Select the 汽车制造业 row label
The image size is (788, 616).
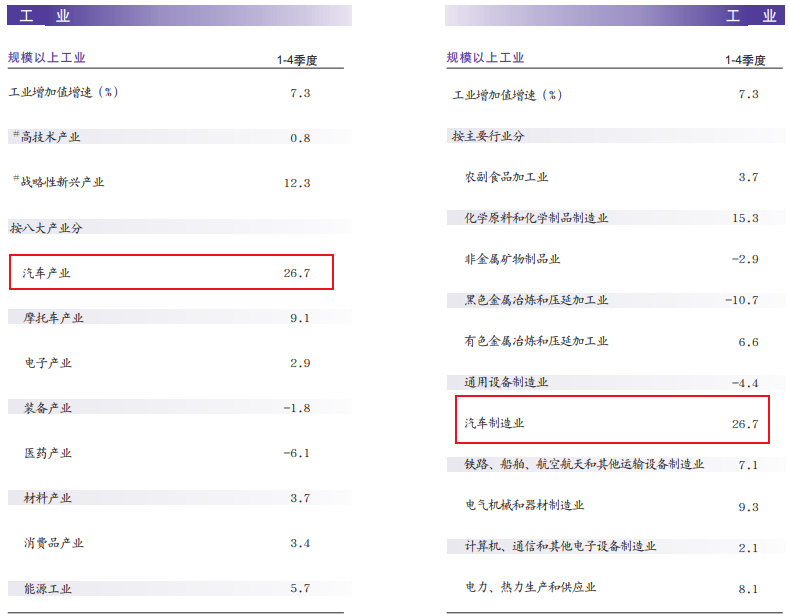[495, 423]
